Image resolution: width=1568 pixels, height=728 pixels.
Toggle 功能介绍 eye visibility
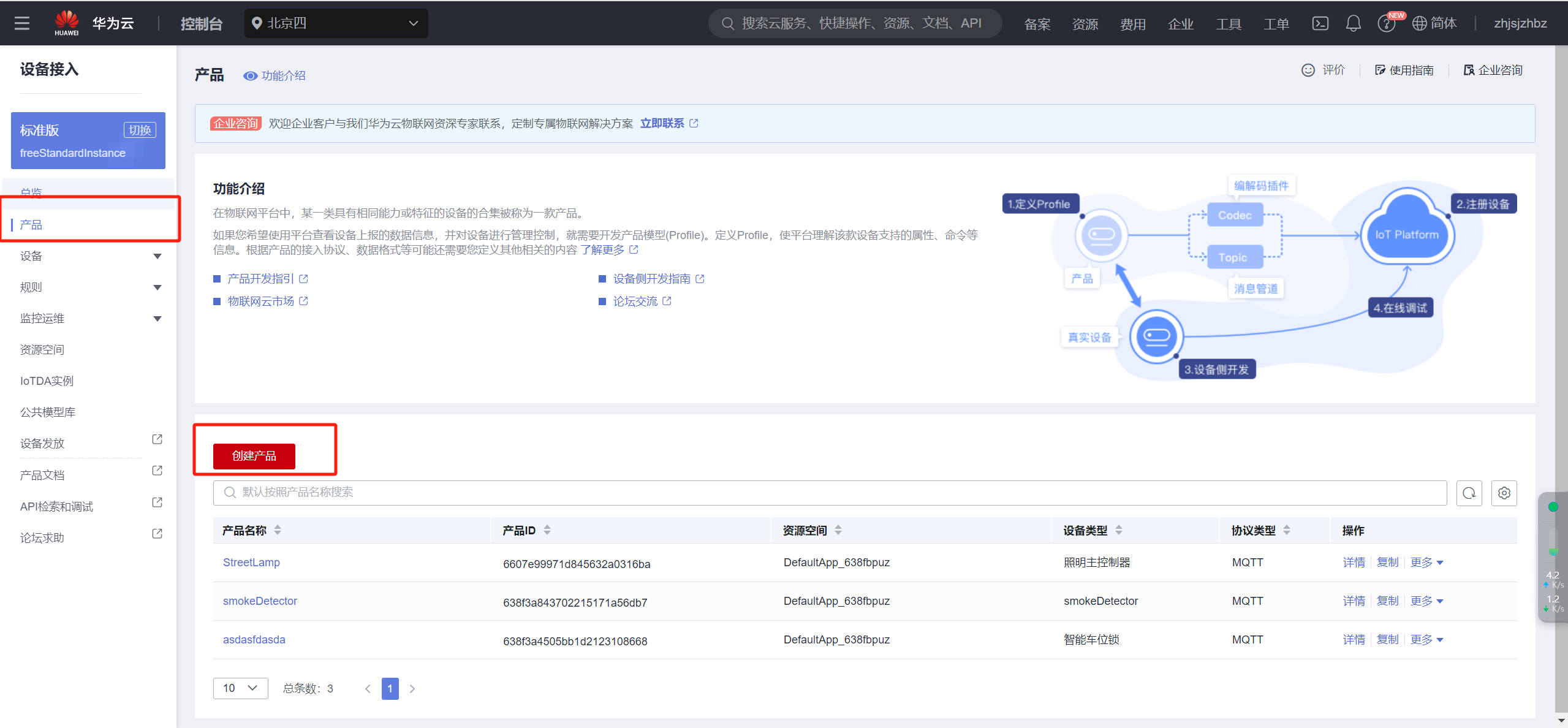(x=250, y=76)
